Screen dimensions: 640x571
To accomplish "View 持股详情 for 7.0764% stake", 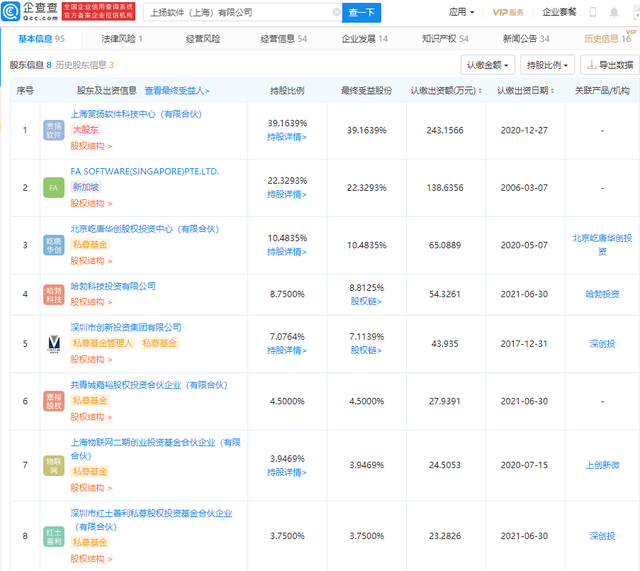I will [x=287, y=351].
